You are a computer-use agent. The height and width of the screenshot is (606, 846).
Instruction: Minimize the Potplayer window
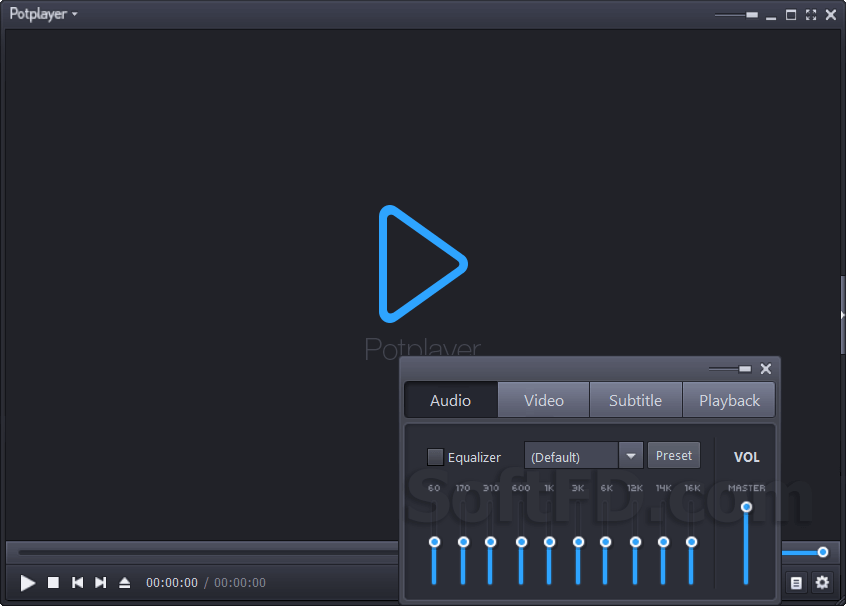coord(771,16)
